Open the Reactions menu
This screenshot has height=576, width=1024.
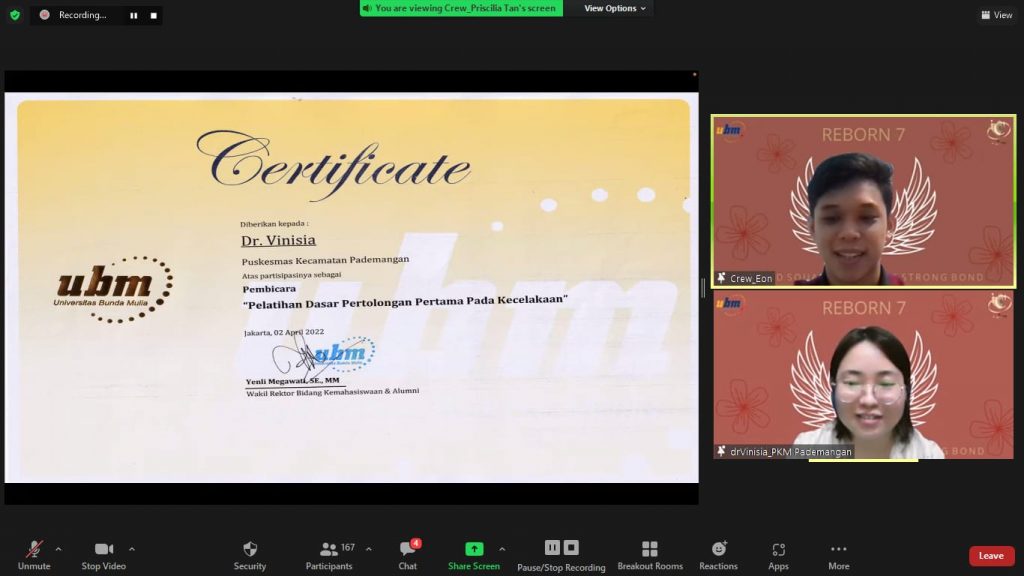718,556
